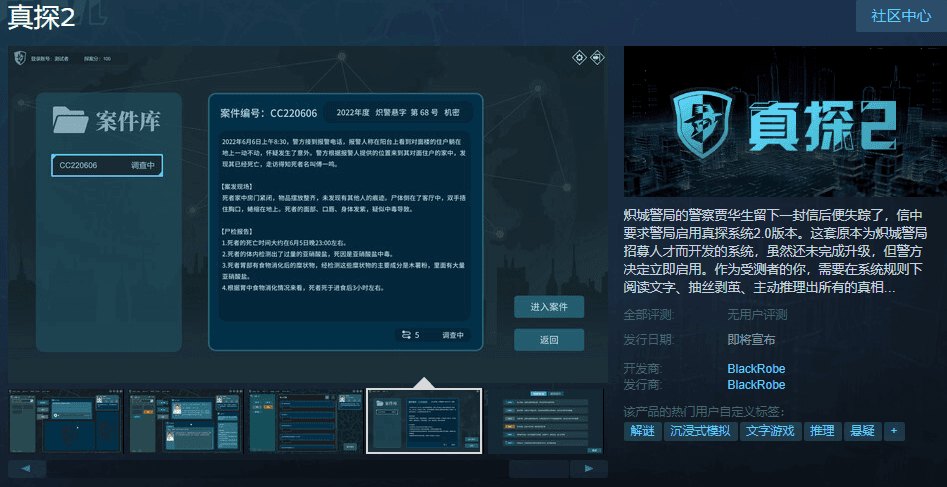Select the 沉浸式模拟 tag
This screenshot has height=487, width=947.
(x=701, y=431)
